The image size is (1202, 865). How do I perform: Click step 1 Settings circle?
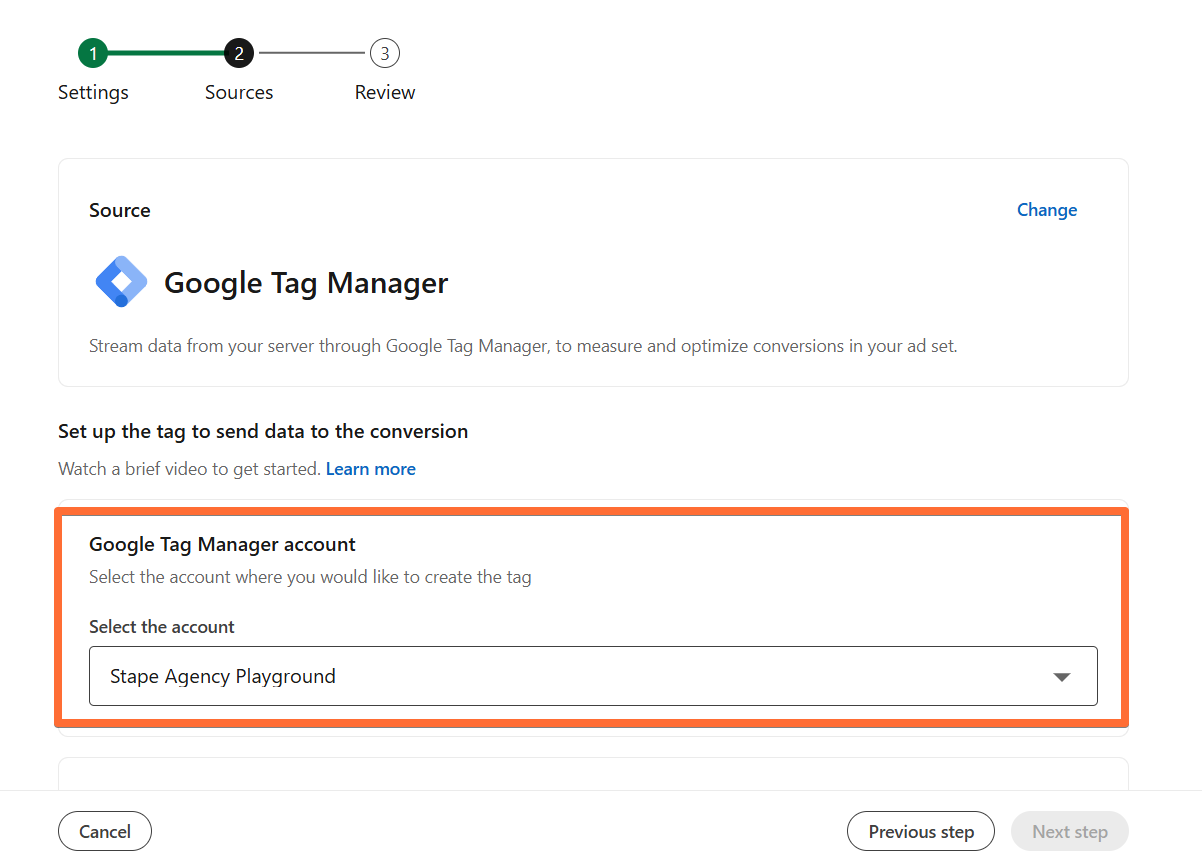93,53
